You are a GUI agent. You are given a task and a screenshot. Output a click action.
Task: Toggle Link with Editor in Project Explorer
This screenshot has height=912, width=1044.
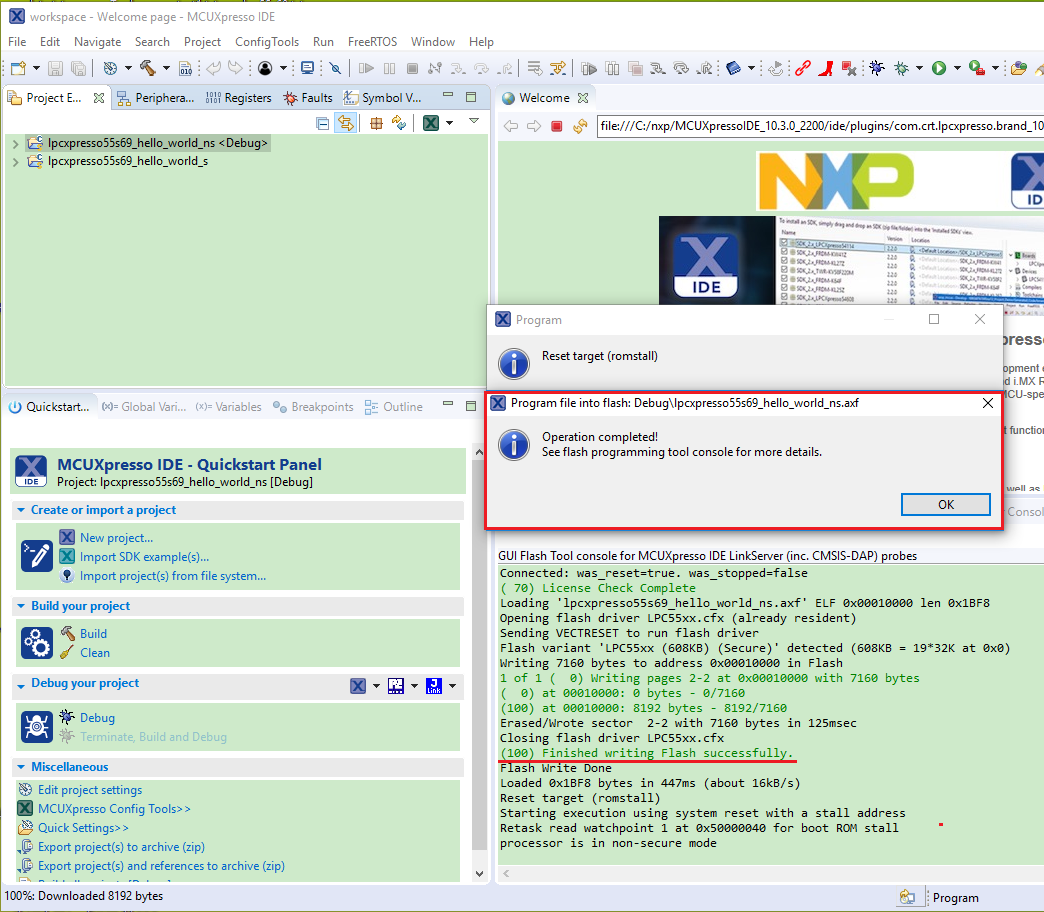[346, 123]
